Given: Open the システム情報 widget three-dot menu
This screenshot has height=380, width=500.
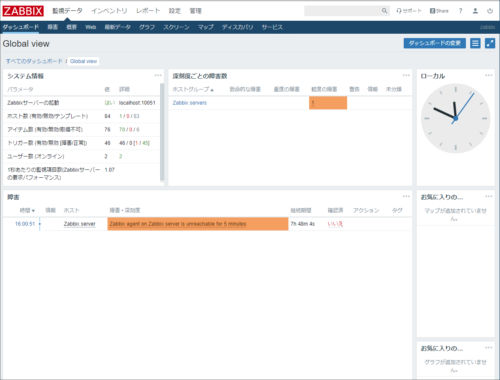Looking at the screenshot, I should (158, 75).
